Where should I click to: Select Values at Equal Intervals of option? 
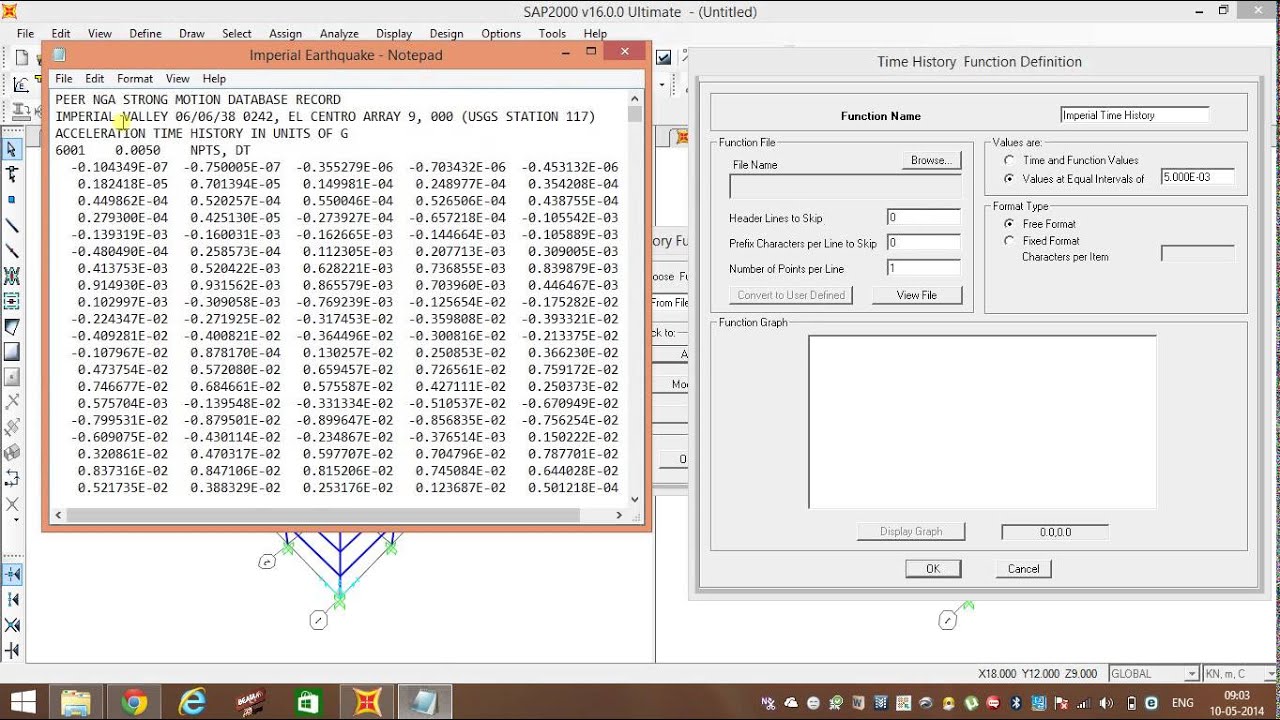[1009, 179]
